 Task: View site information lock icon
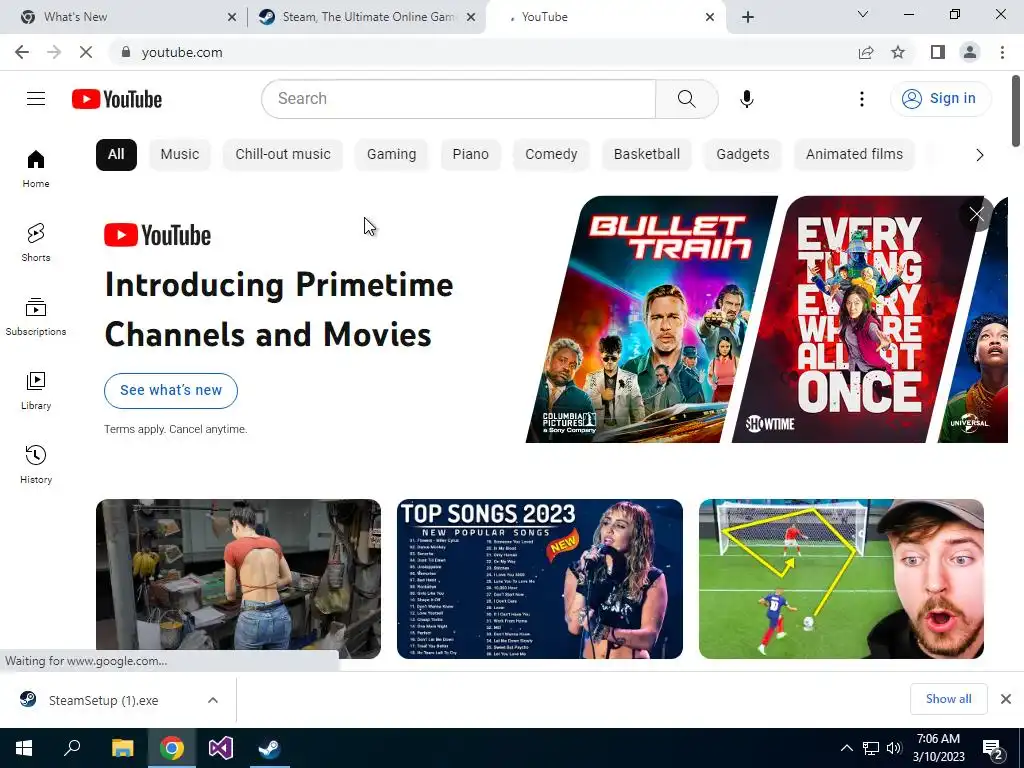pos(126,52)
